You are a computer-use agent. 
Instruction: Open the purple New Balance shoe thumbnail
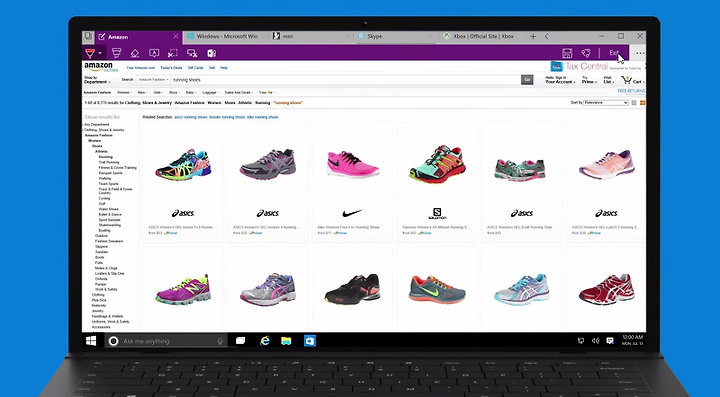(x=183, y=289)
